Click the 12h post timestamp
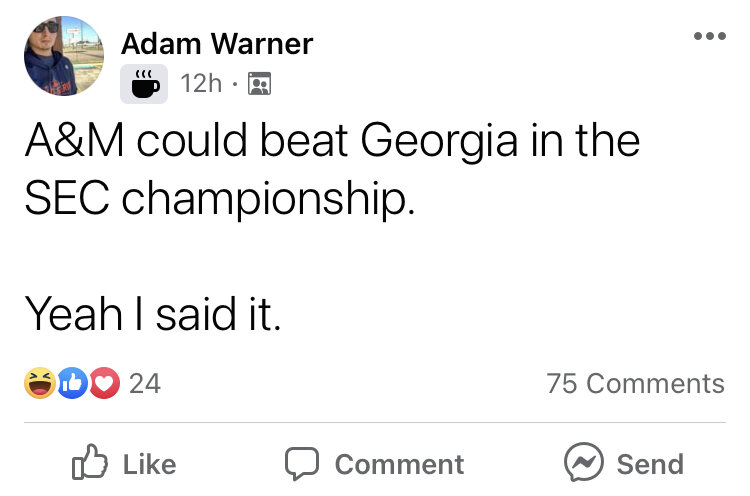 (201, 84)
